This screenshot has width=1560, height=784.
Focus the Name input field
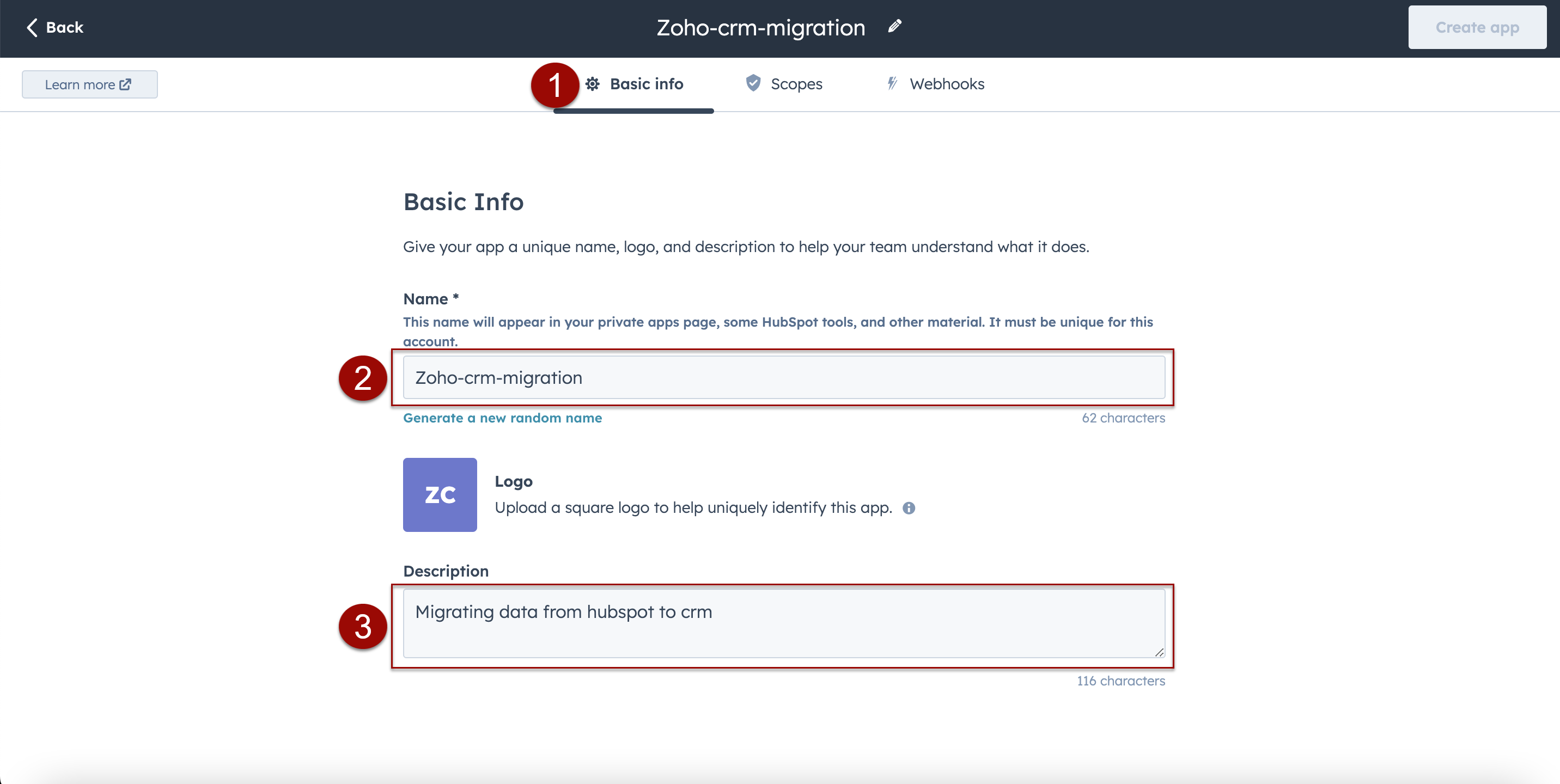[783, 378]
